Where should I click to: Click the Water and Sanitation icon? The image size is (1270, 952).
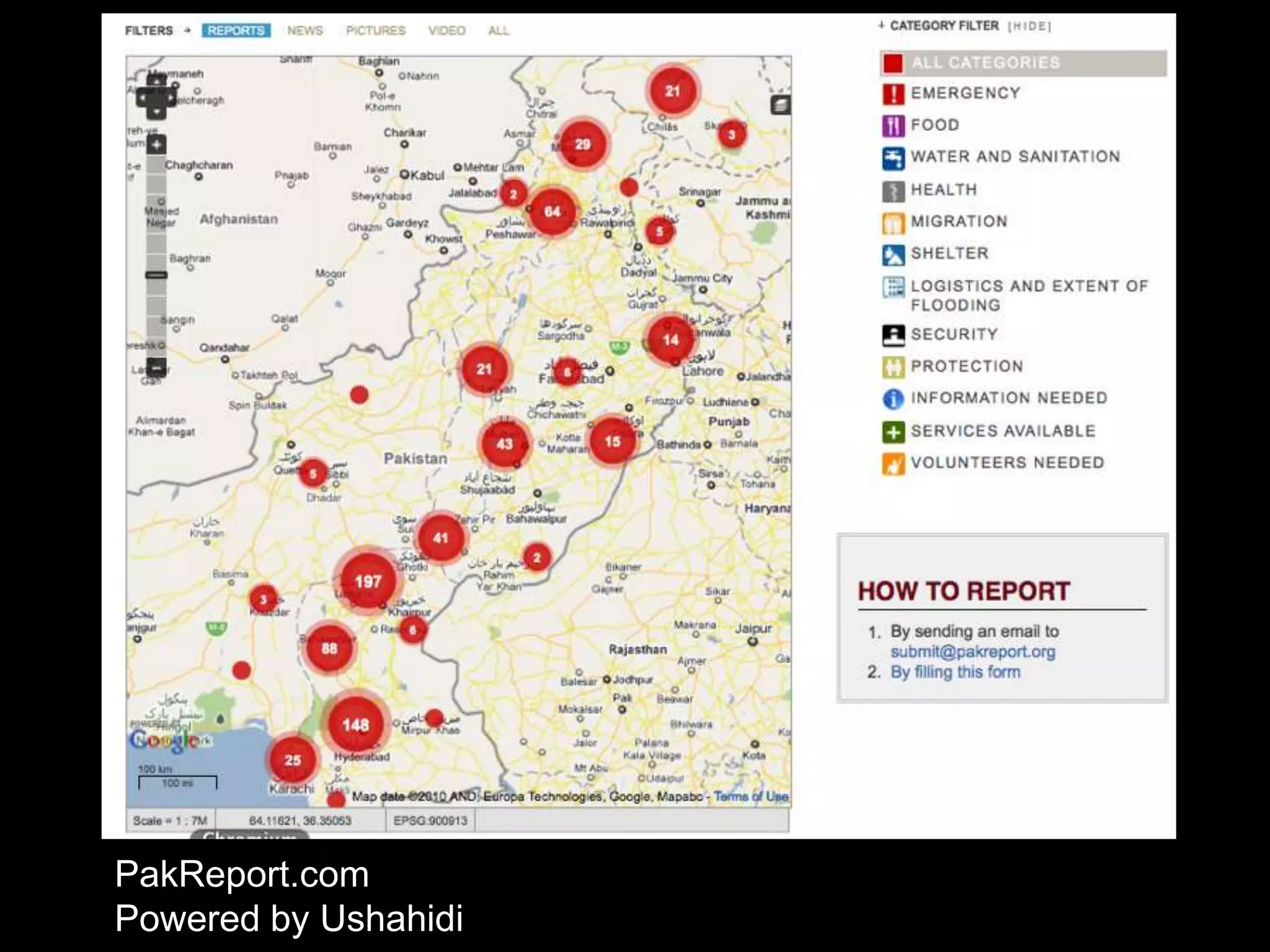pos(893,157)
